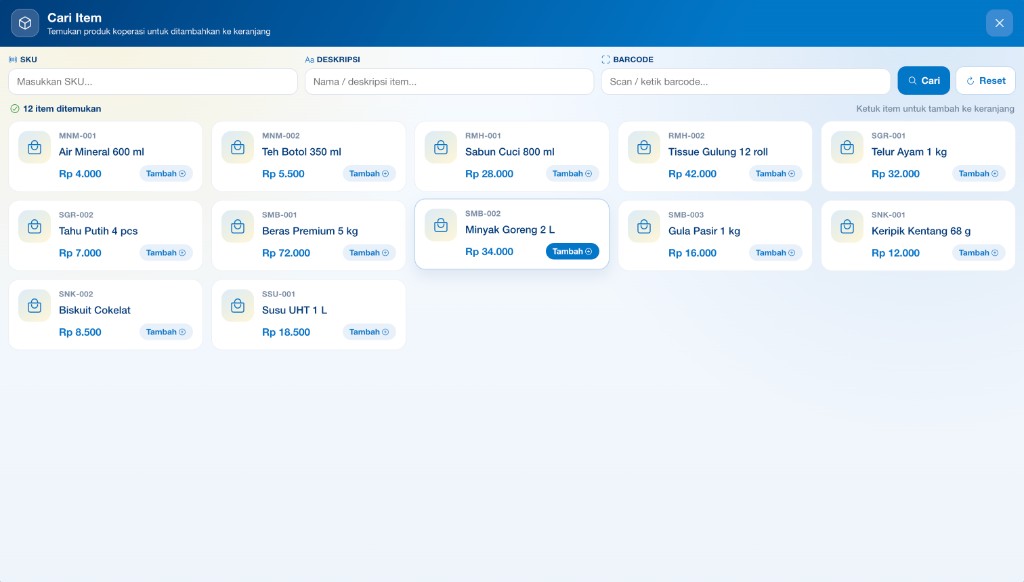Add Beras Premium 5 kg with Tambah
Image resolution: width=1024 pixels, height=582 pixels.
(x=369, y=253)
